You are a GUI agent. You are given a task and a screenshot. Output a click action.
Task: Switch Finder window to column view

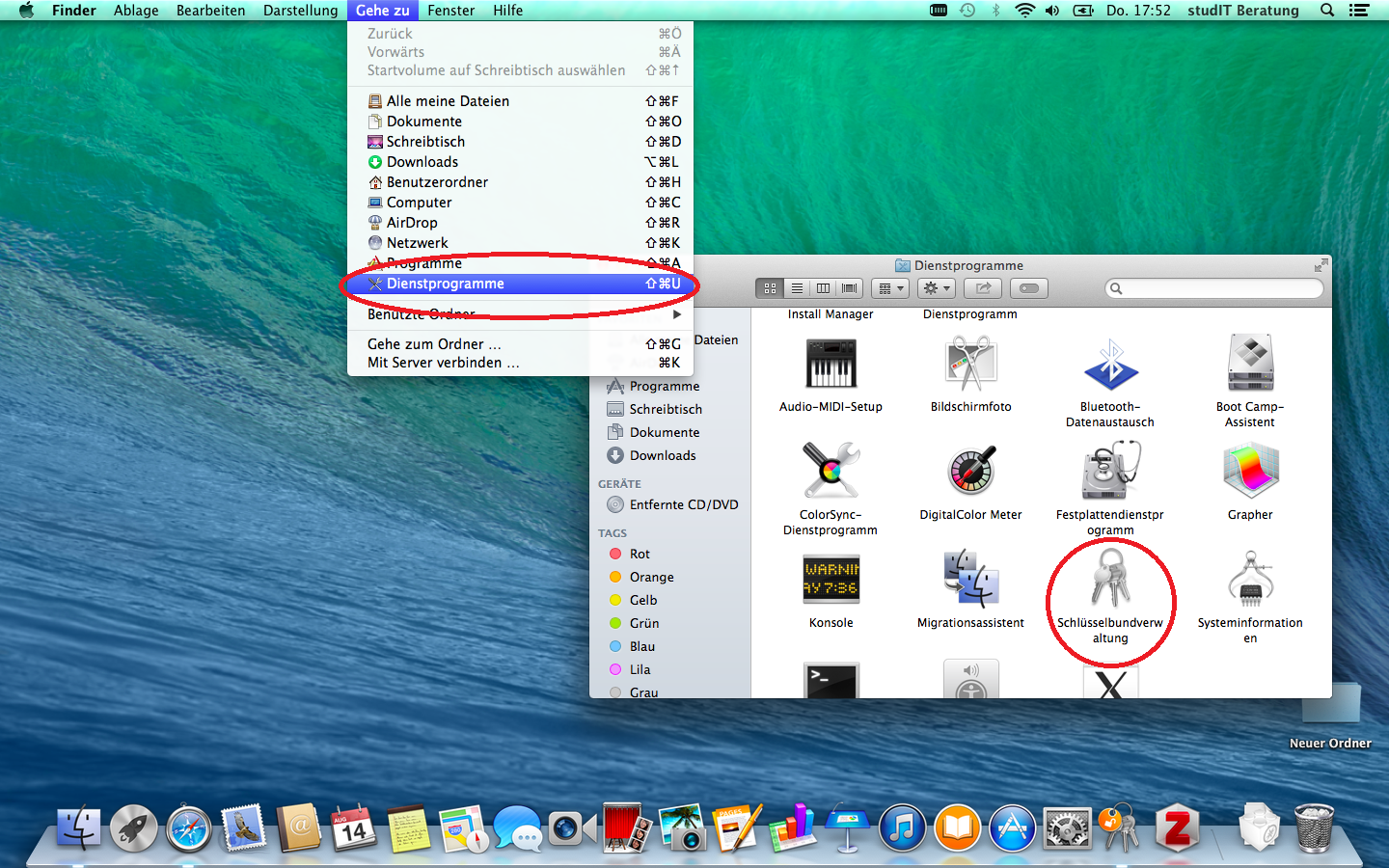click(823, 288)
